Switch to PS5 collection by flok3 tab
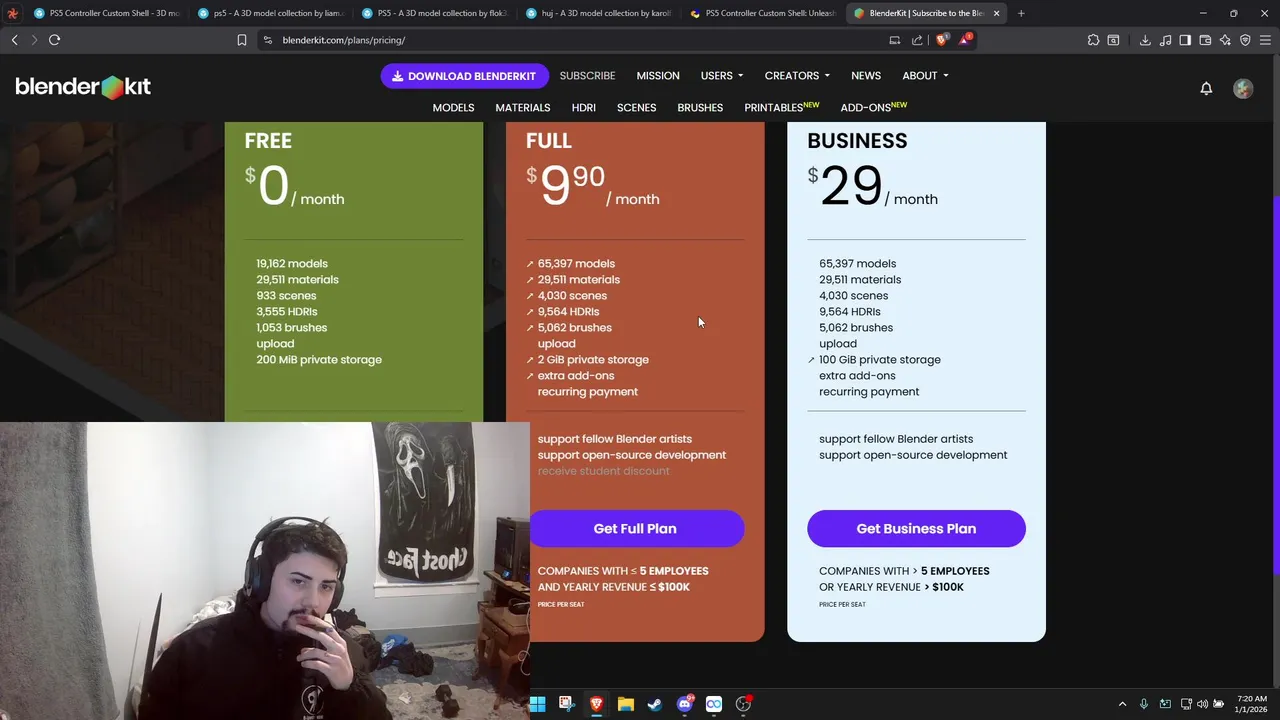1280x720 pixels. pyautogui.click(x=434, y=13)
